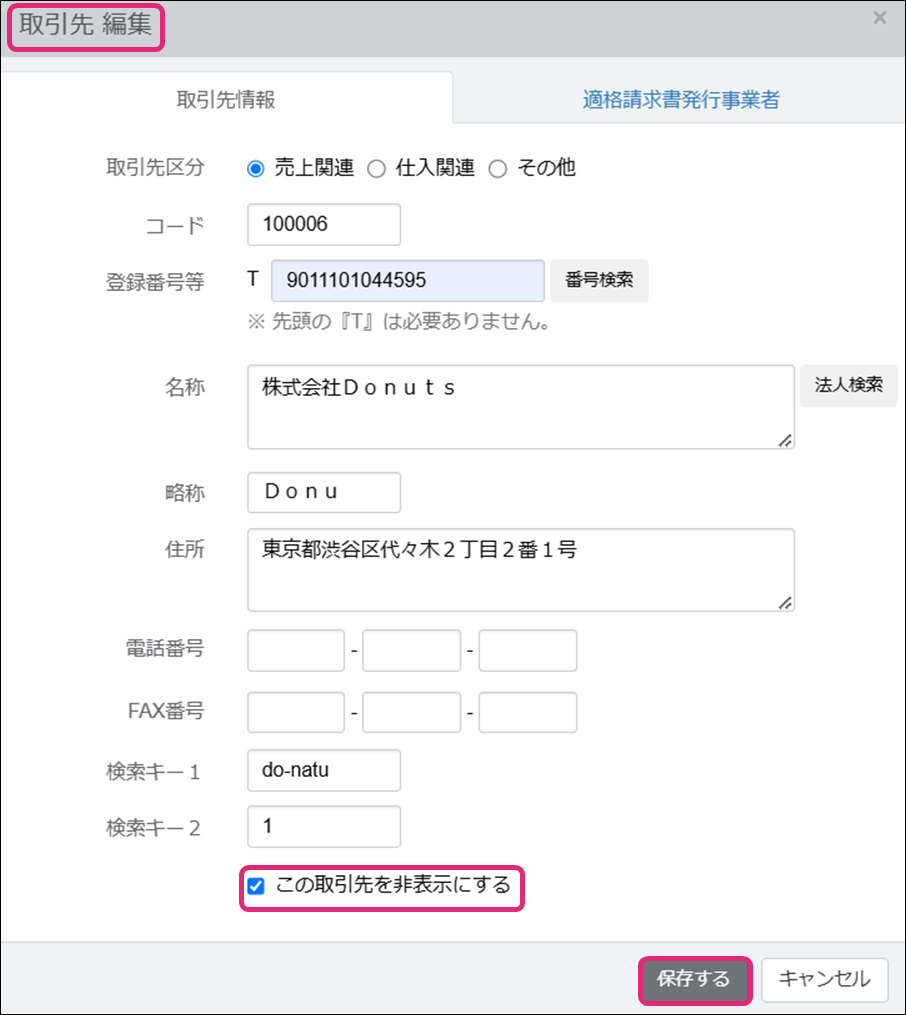Open the 取引先情報 tab

(226, 100)
